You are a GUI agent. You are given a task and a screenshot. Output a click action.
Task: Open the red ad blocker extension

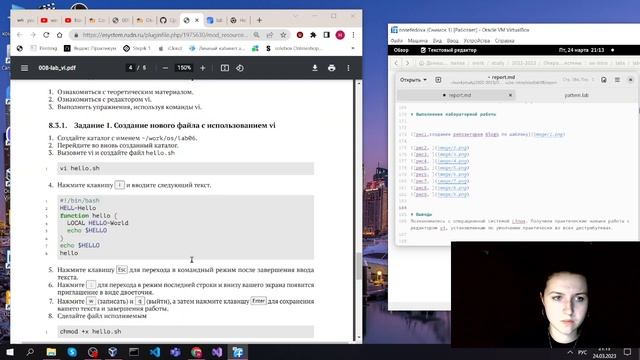[x=300, y=35]
